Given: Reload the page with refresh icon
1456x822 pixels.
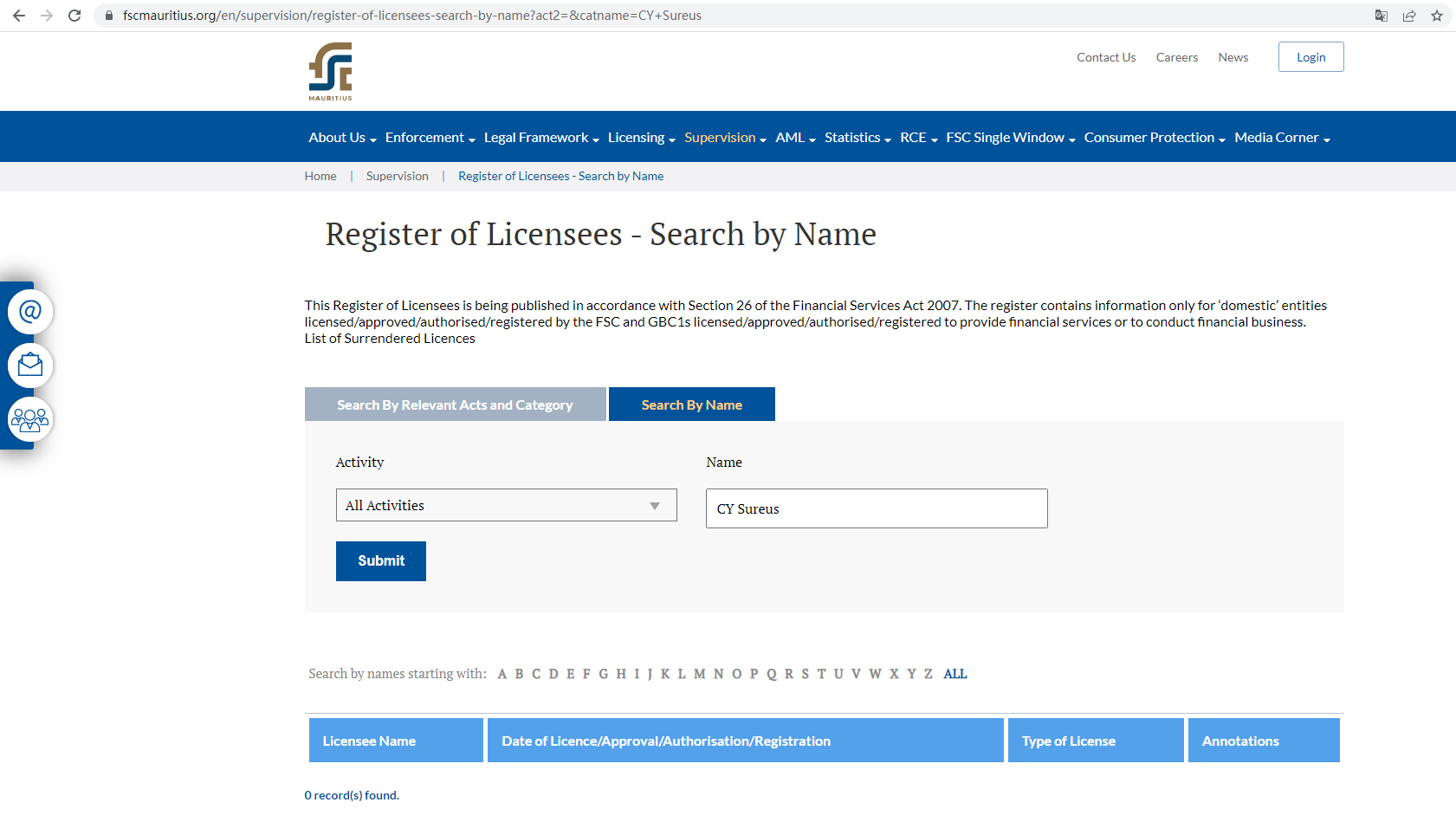Looking at the screenshot, I should click(74, 16).
